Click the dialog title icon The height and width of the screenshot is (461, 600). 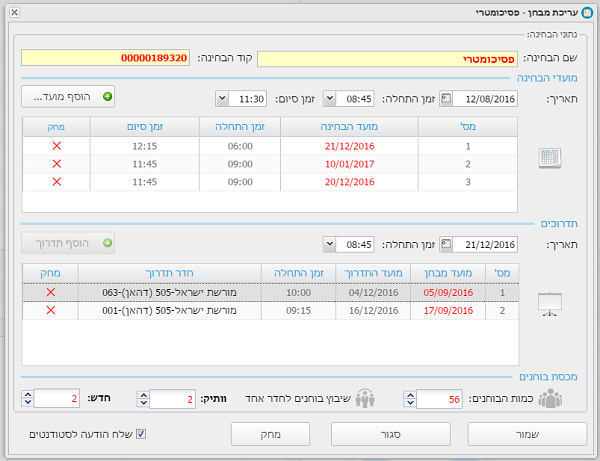point(587,13)
